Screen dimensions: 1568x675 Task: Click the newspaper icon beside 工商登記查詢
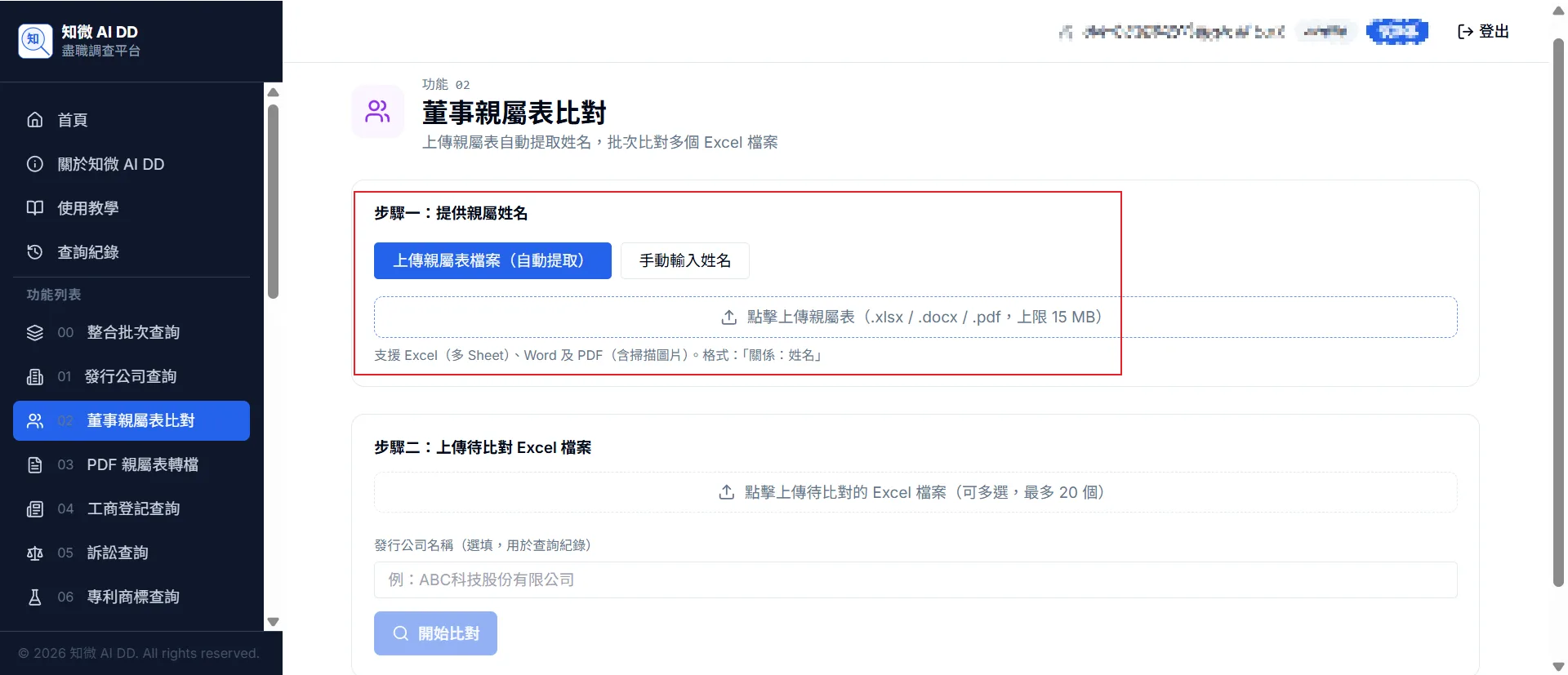coord(35,508)
